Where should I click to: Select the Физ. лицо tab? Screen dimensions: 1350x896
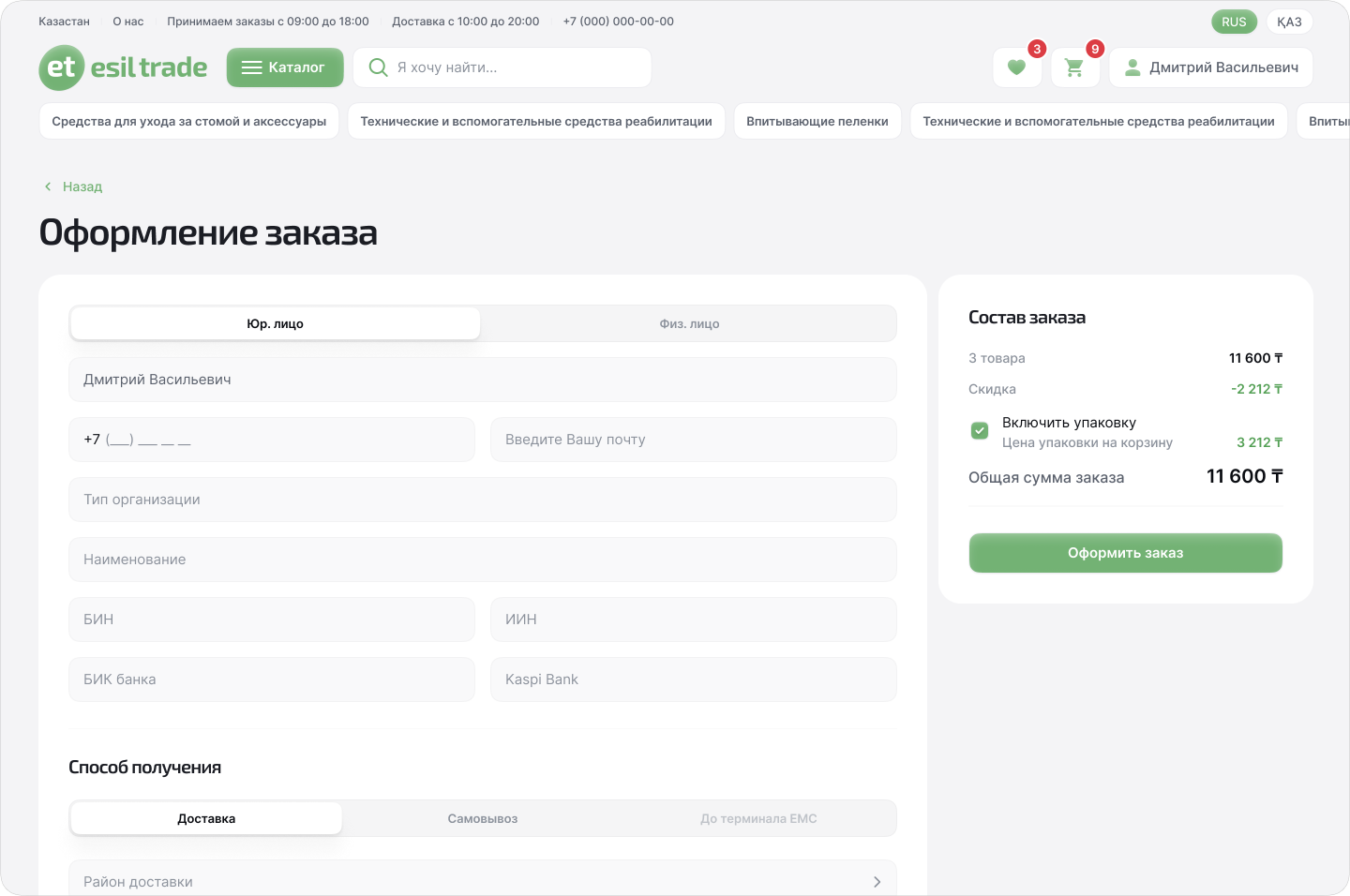point(689,323)
